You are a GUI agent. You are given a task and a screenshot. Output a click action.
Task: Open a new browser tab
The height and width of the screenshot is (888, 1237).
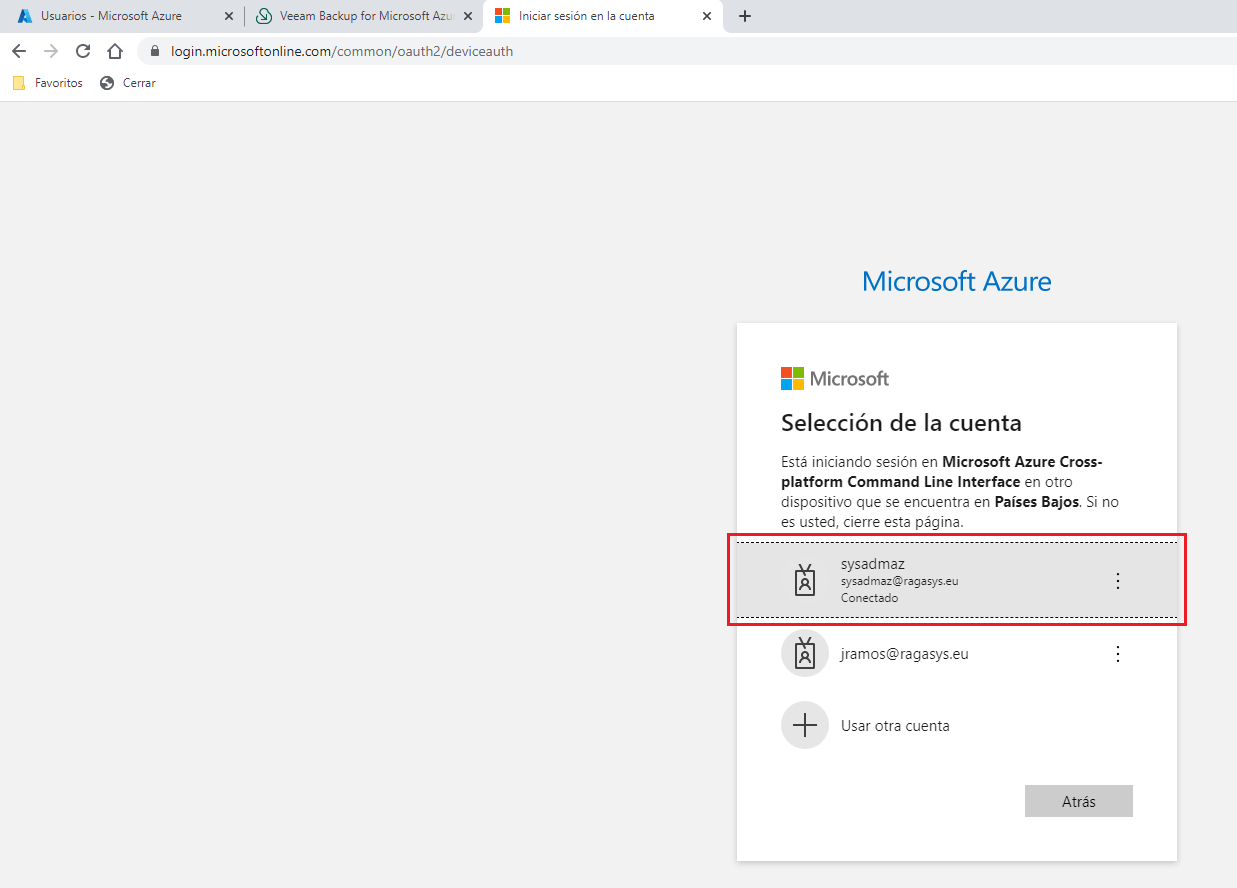744,16
